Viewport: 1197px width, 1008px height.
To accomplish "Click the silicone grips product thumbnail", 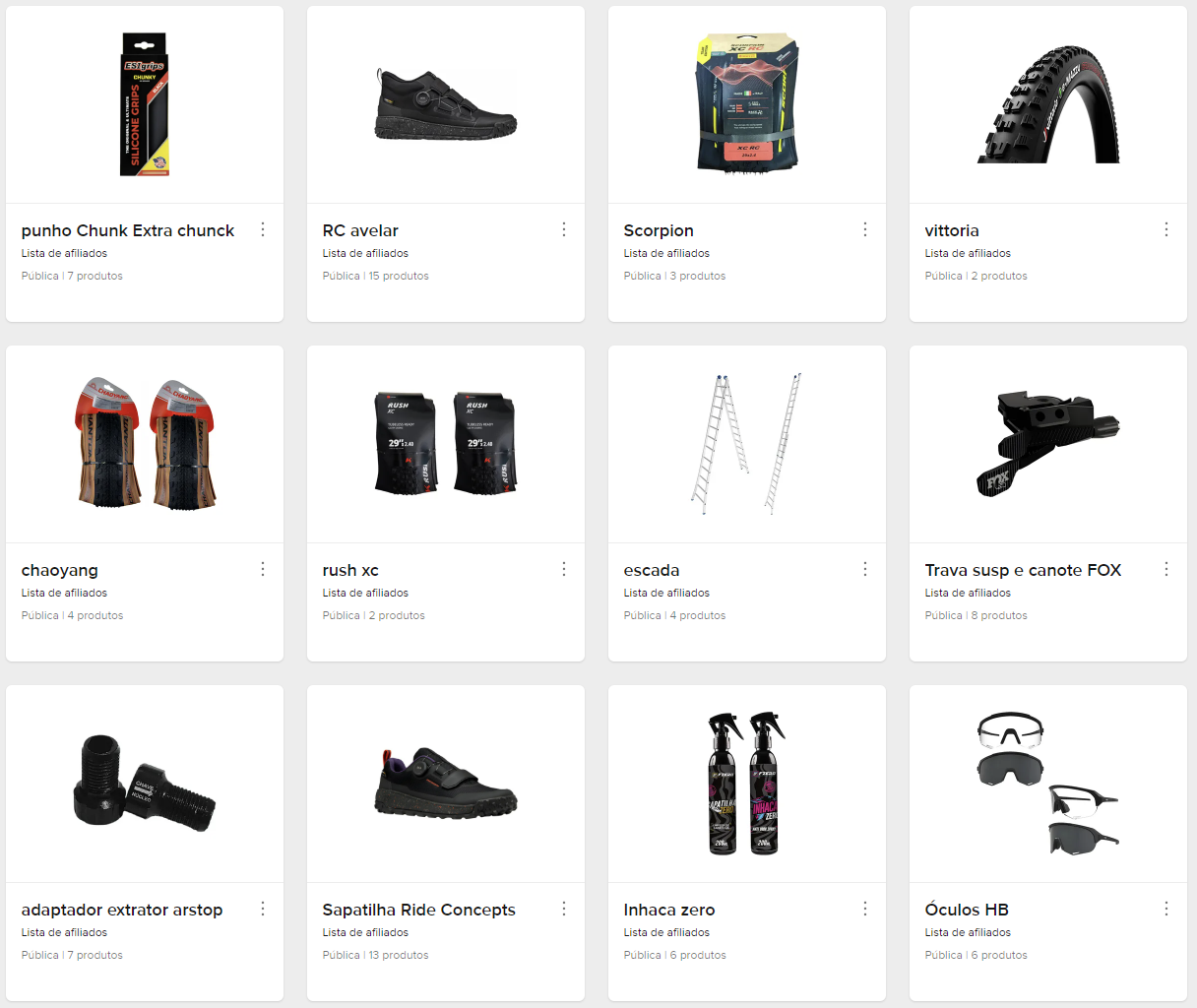I will pyautogui.click(x=145, y=104).
